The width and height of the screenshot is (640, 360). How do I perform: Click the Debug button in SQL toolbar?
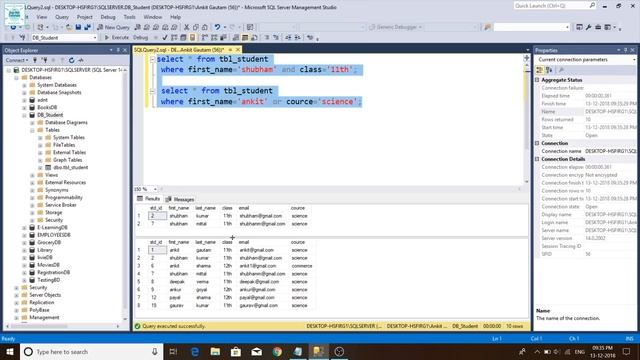[140, 38]
